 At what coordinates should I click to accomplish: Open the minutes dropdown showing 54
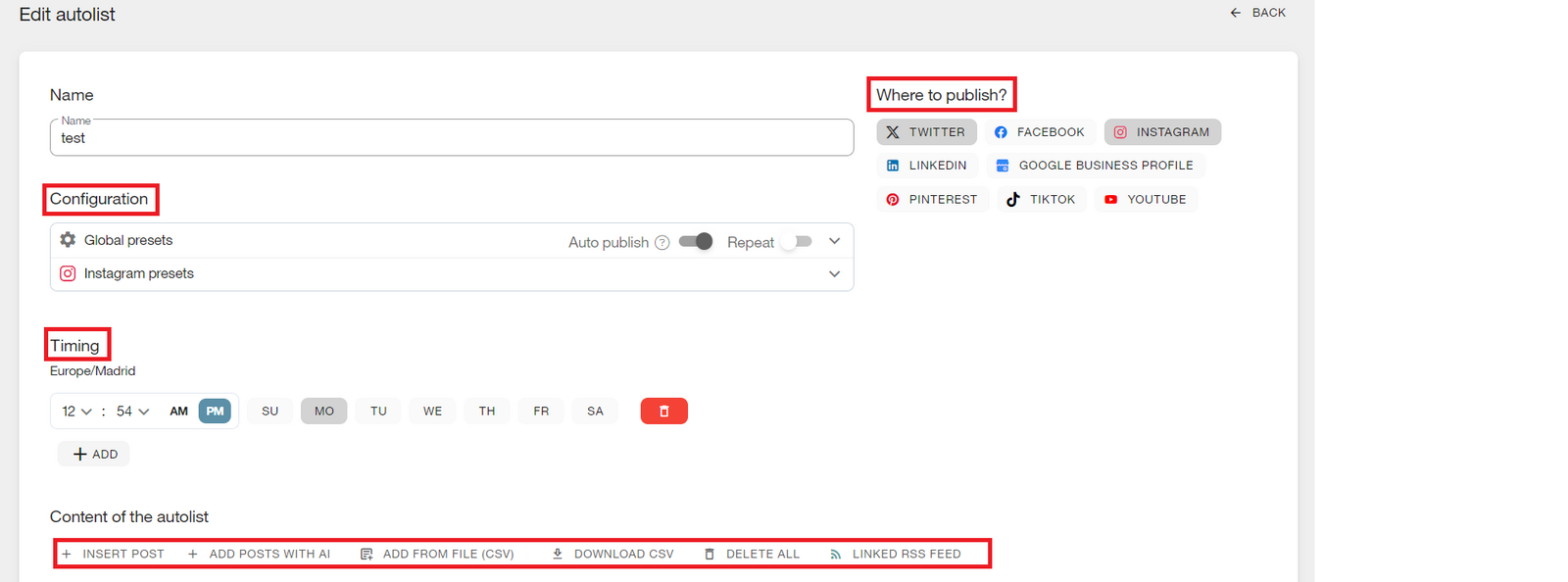[132, 412]
